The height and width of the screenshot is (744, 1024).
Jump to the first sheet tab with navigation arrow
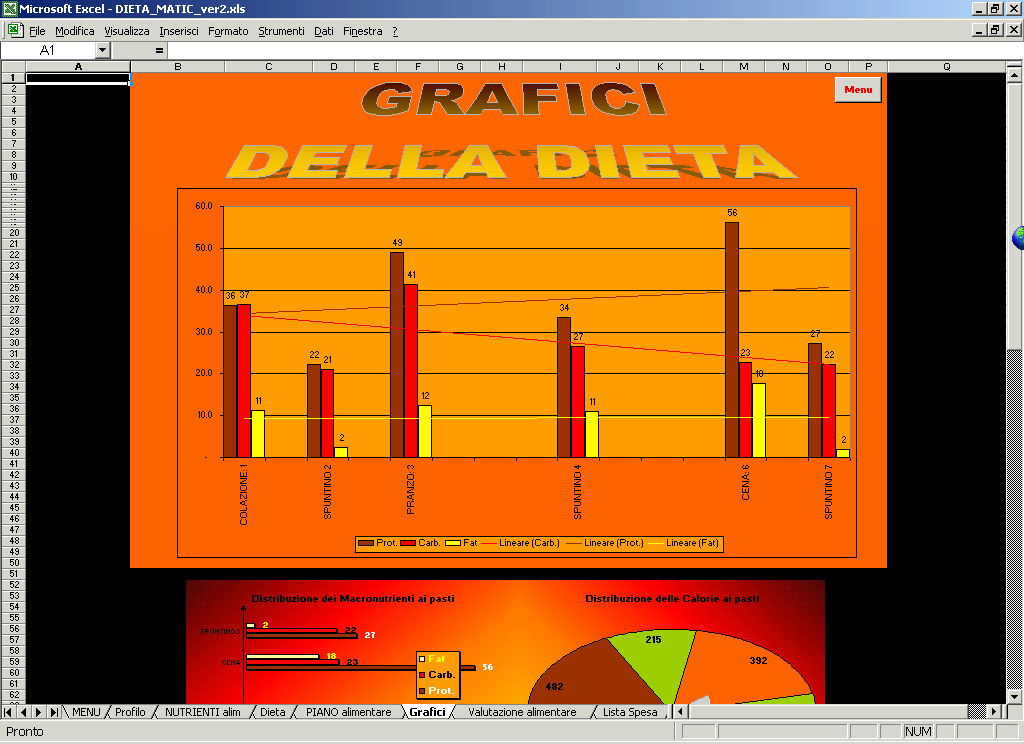(x=8, y=712)
